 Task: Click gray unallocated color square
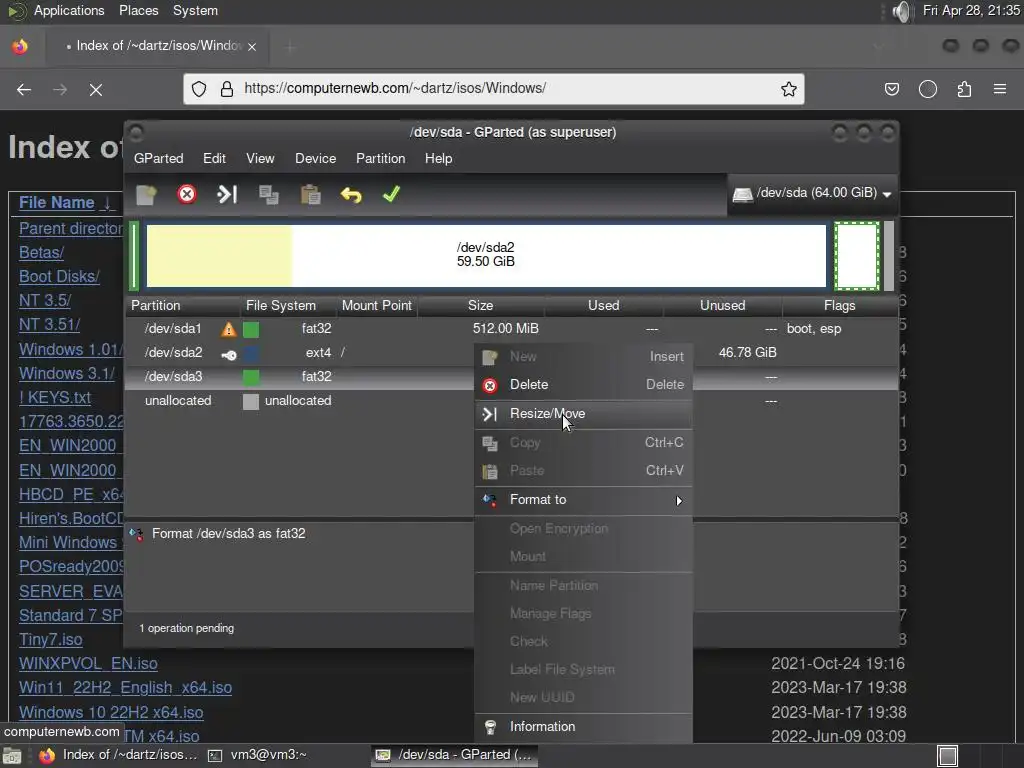click(x=251, y=402)
